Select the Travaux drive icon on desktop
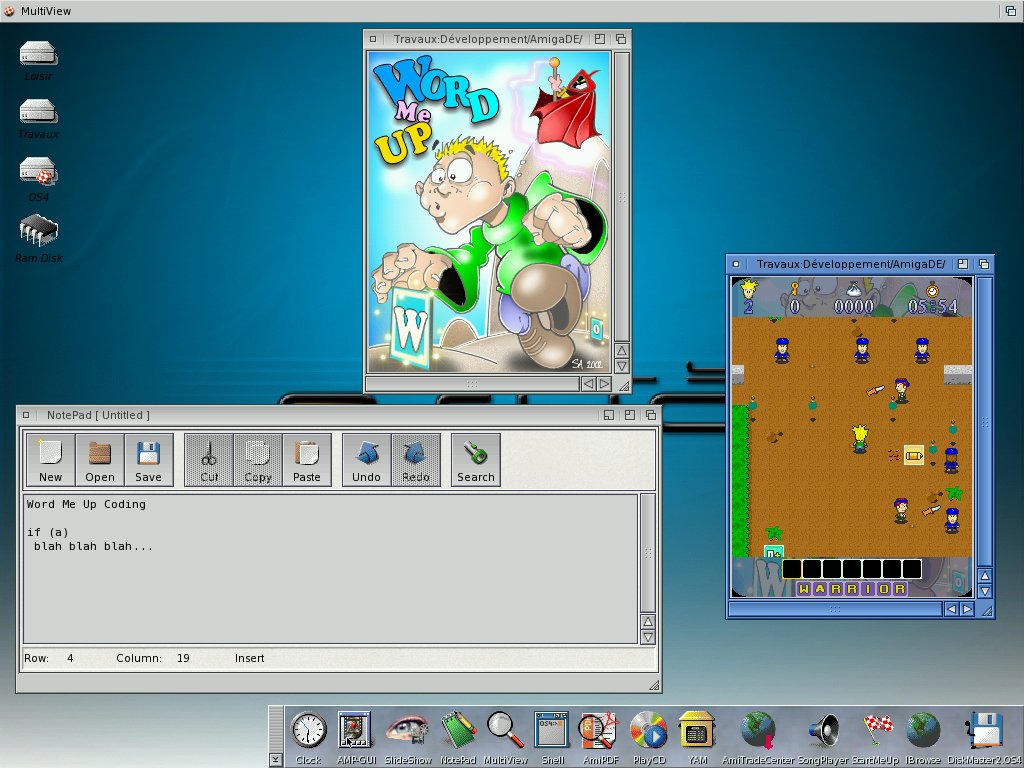The image size is (1024, 768). click(39, 119)
